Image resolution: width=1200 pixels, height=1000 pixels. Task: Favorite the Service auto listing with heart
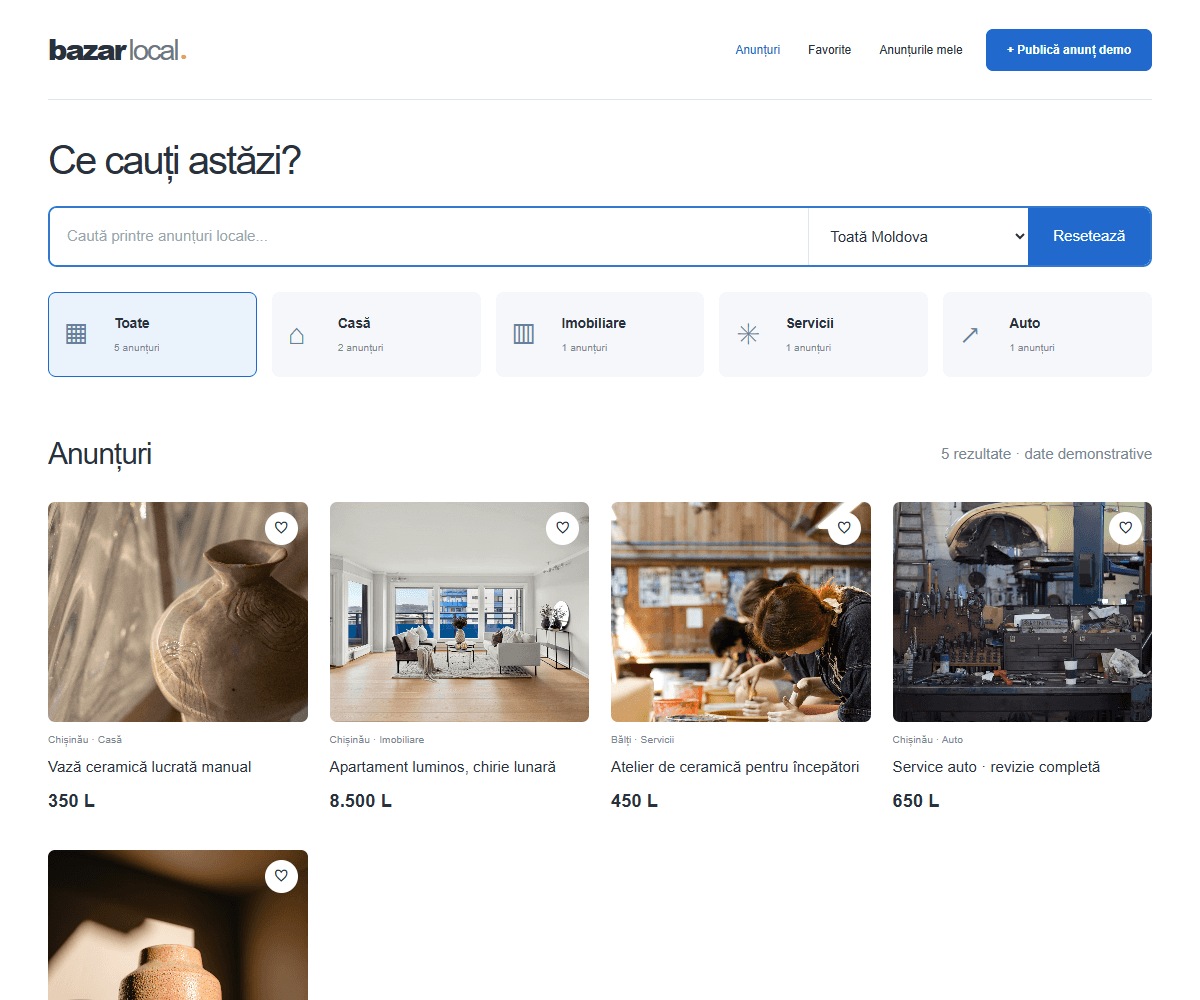(1125, 528)
